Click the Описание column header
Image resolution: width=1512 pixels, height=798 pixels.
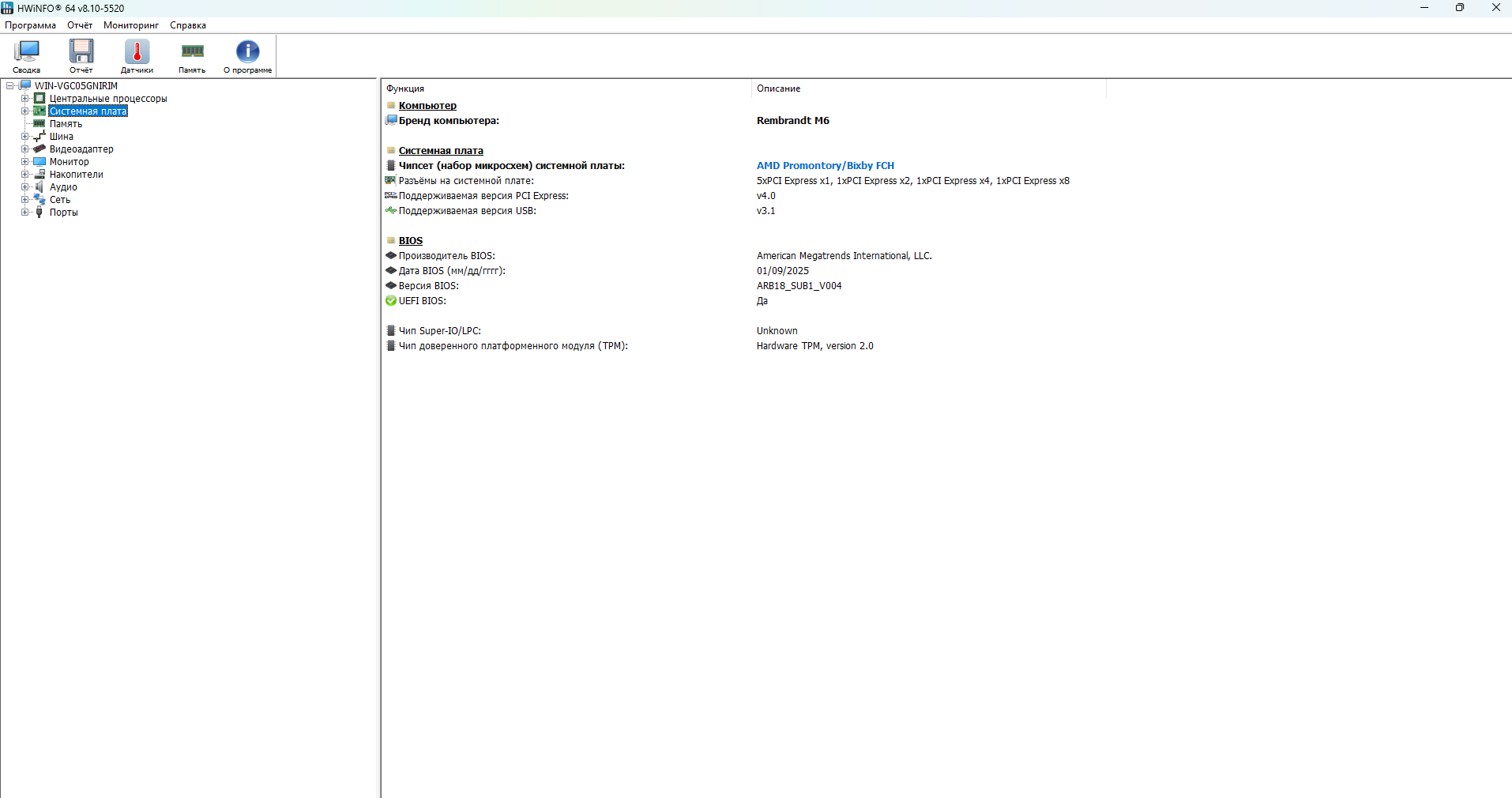(928, 88)
